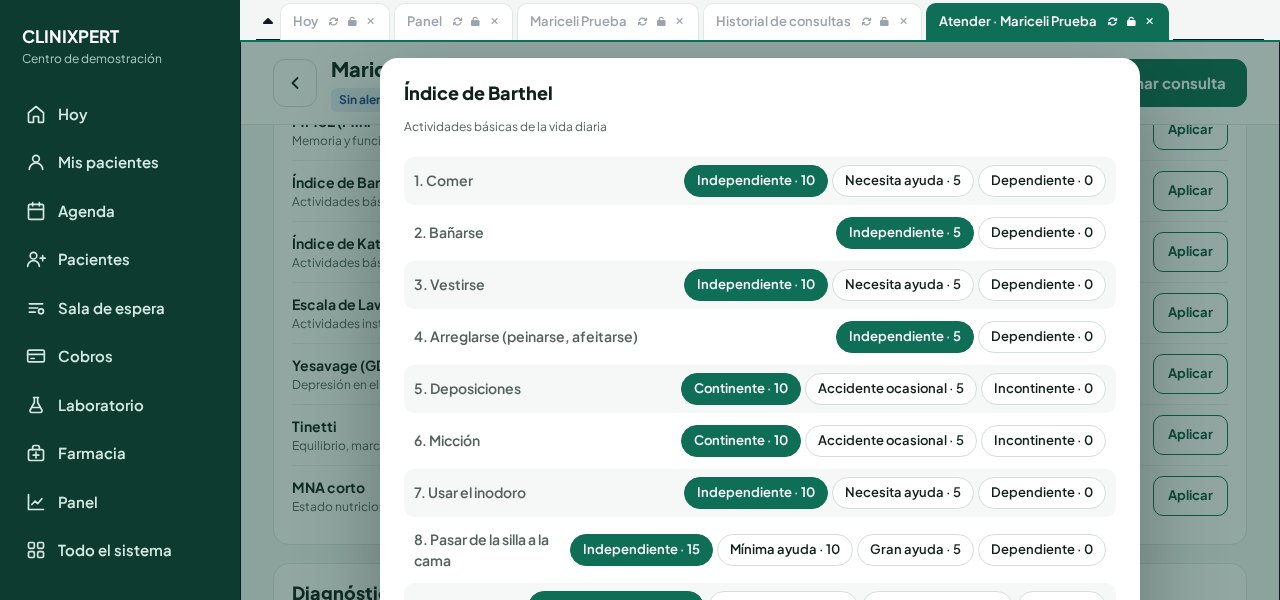Click lock icon on Historial de consultas tab
The image size is (1280, 600).
(884, 21)
